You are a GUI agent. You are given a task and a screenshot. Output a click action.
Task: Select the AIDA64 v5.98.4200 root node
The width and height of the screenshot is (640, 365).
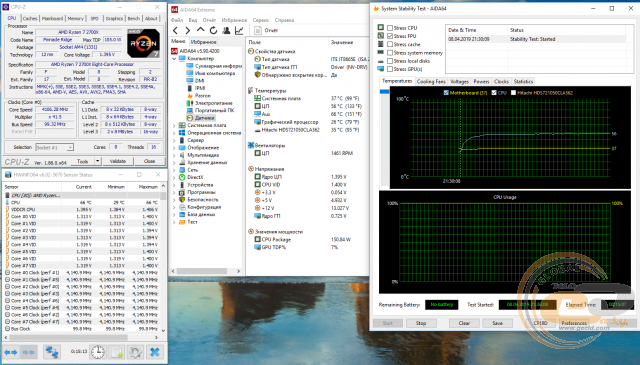coord(196,51)
